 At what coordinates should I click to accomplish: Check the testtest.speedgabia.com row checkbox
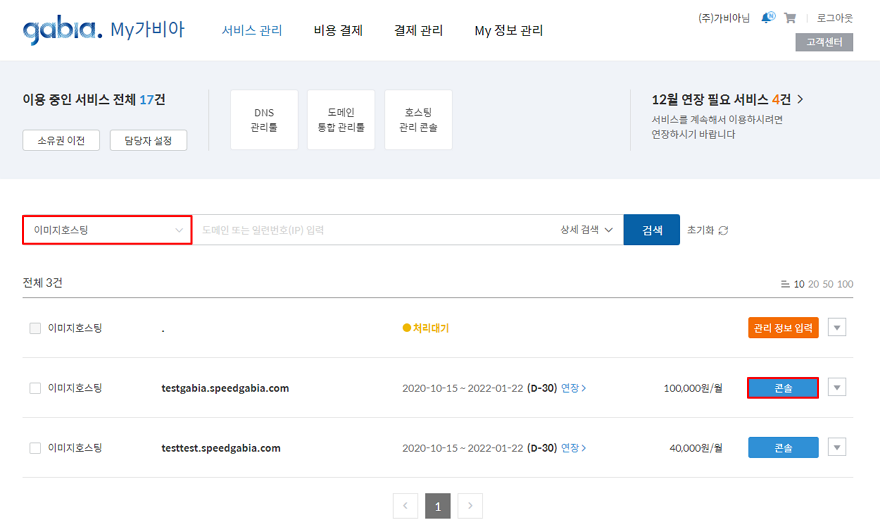35,448
